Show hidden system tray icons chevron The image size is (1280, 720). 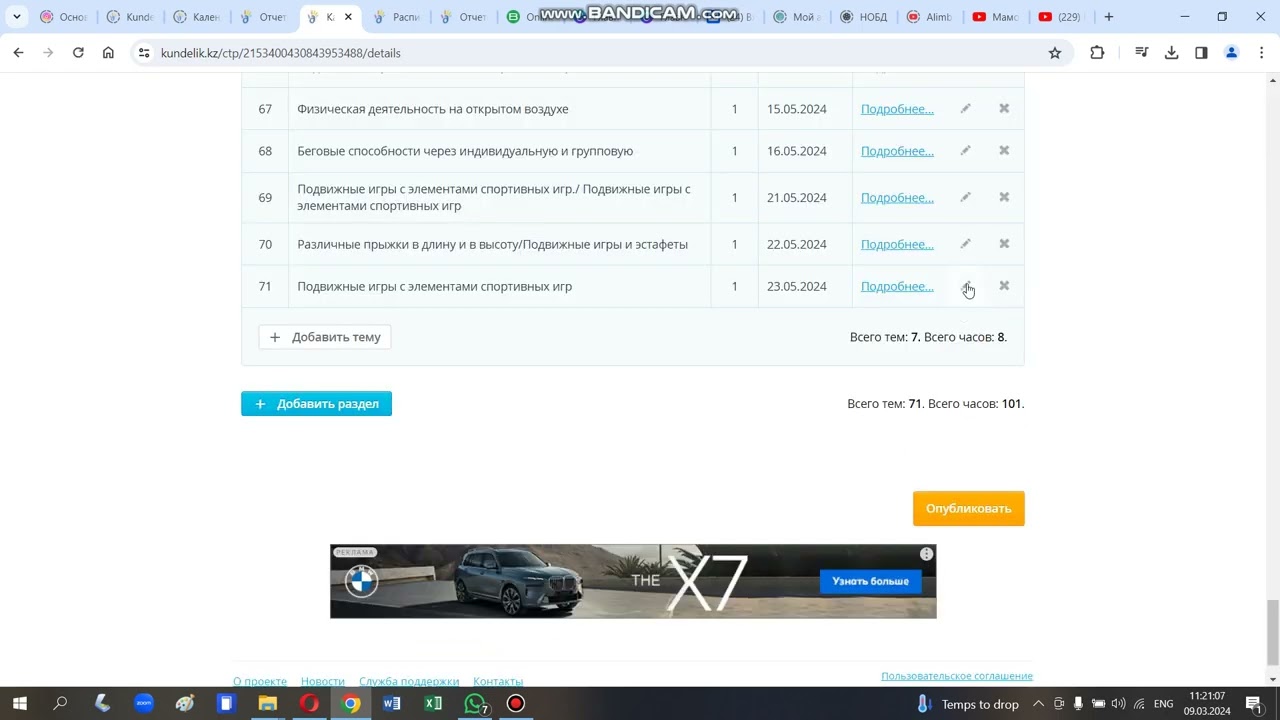point(1038,704)
